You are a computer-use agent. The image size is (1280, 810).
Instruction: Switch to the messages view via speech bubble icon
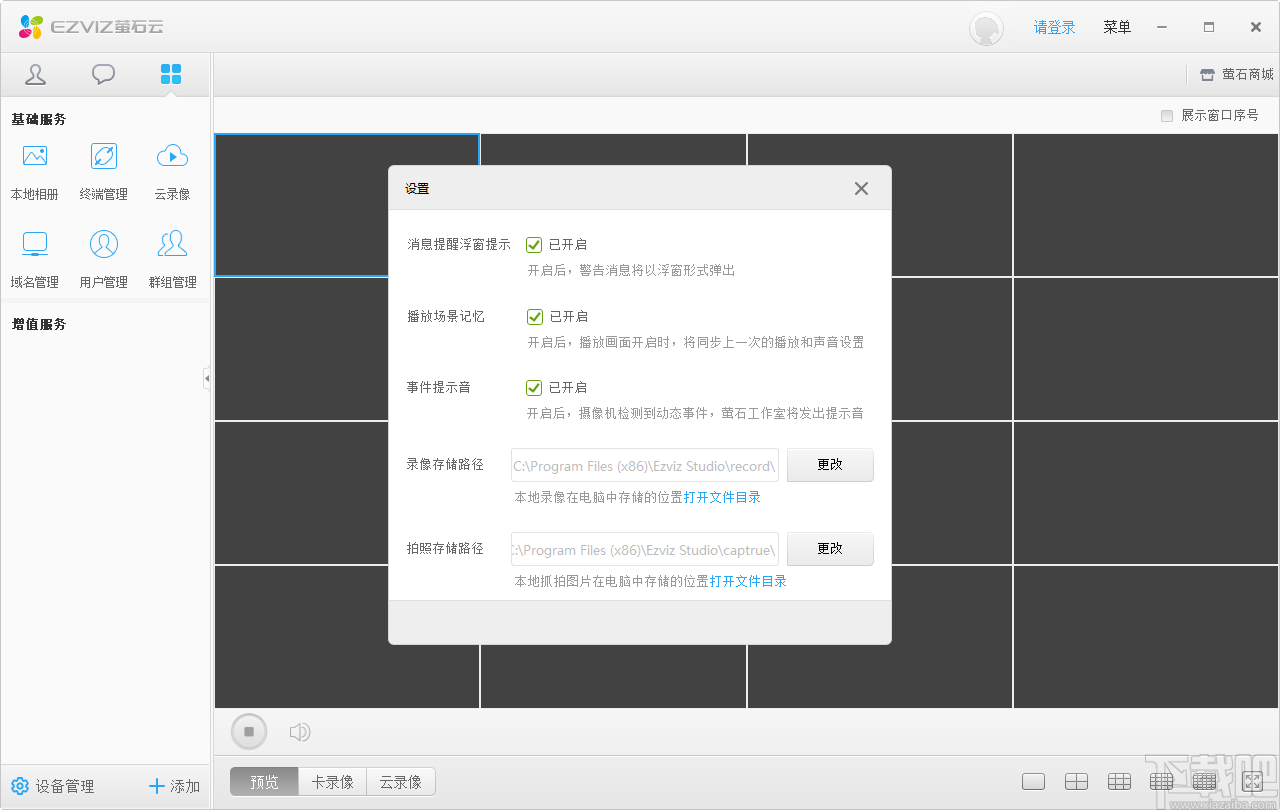point(103,73)
